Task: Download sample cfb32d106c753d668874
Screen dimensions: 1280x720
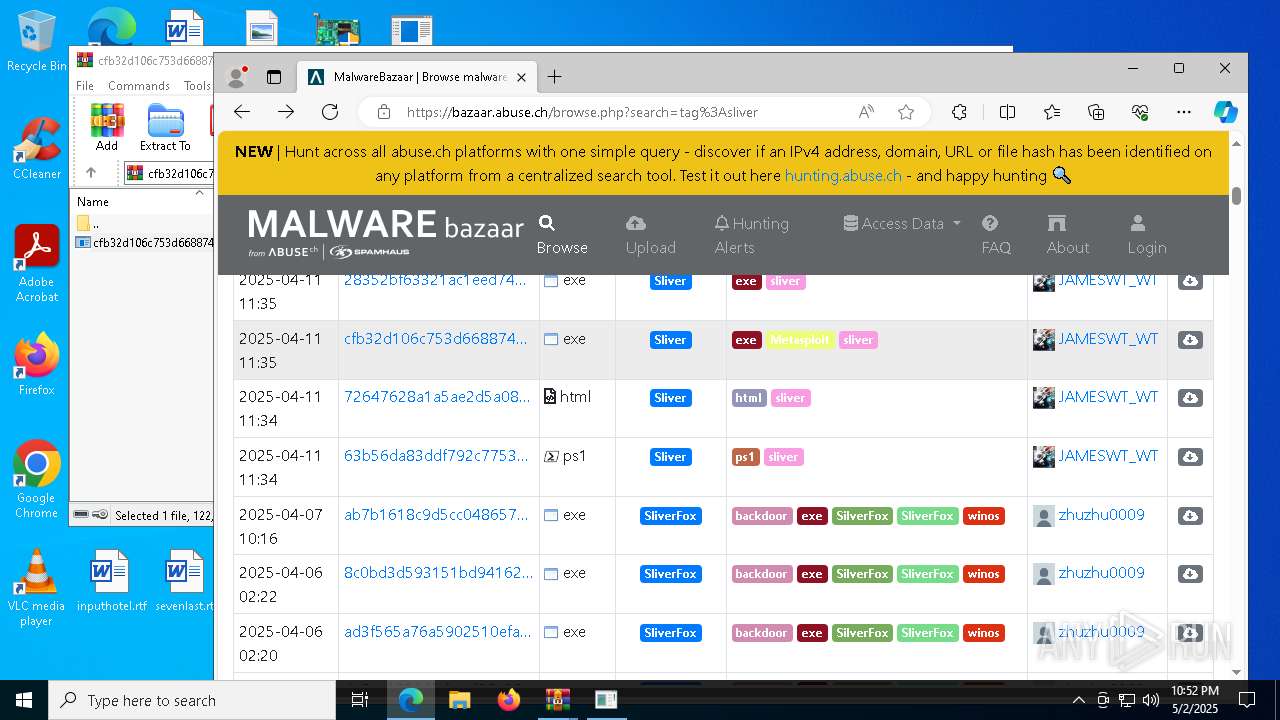Action: [x=1190, y=340]
